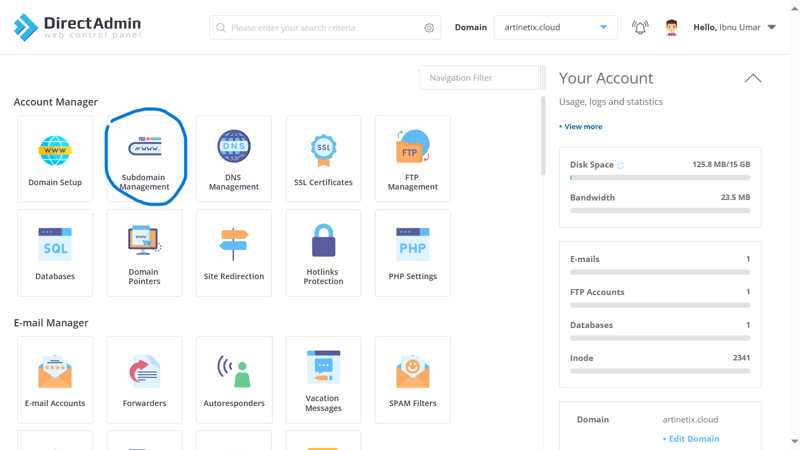
Task: Collapse the Your Account panel
Action: (x=753, y=78)
